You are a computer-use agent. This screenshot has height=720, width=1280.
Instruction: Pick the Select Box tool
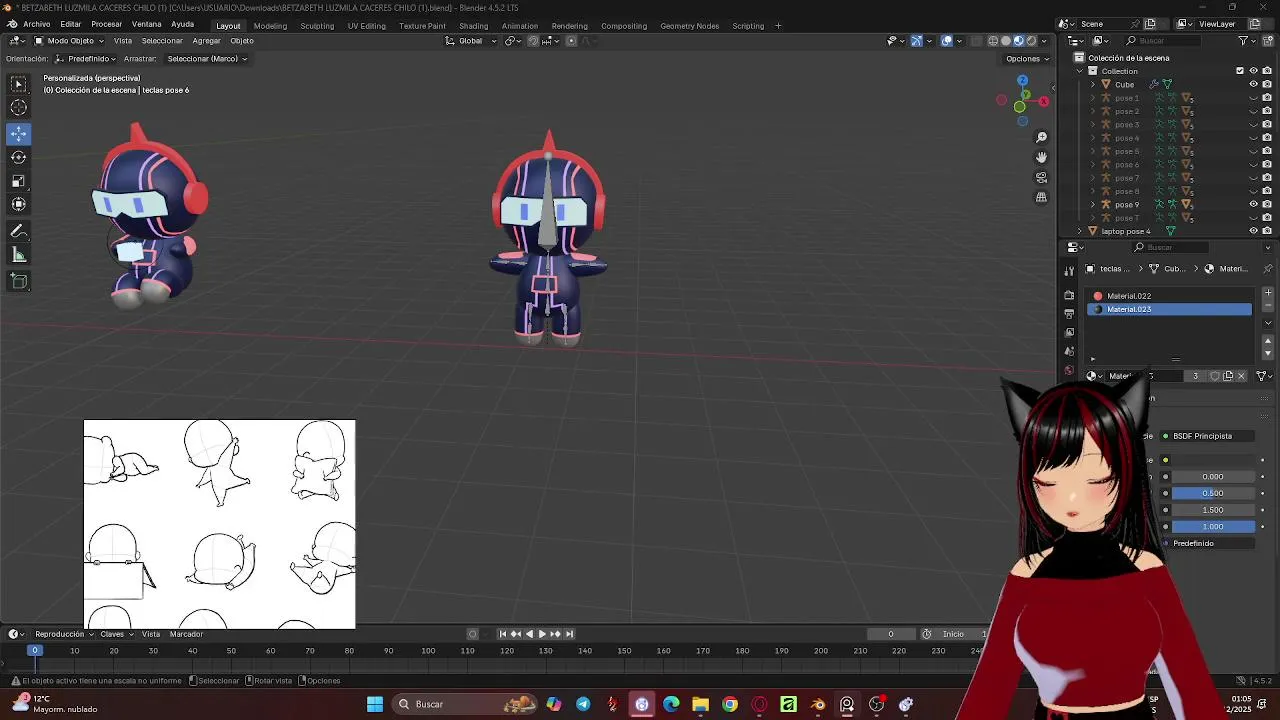19,84
